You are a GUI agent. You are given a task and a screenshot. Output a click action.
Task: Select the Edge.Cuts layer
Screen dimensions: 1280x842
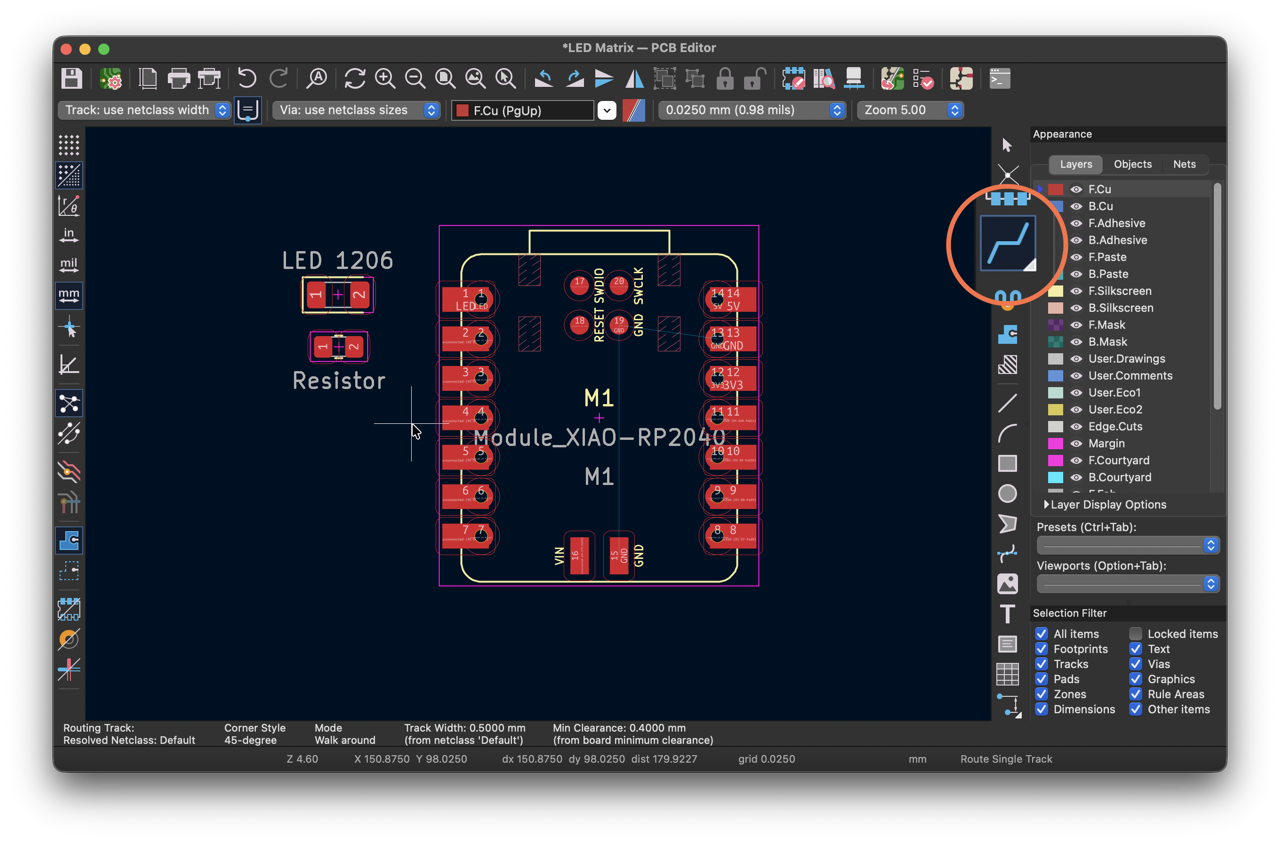click(1115, 426)
